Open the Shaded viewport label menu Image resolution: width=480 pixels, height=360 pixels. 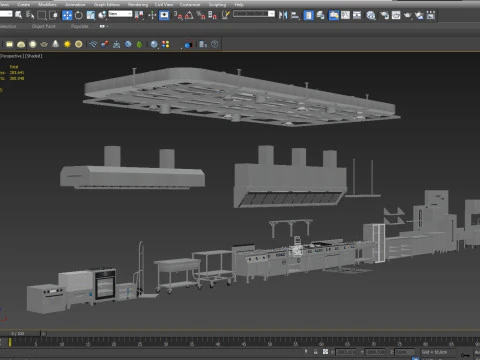click(x=33, y=56)
